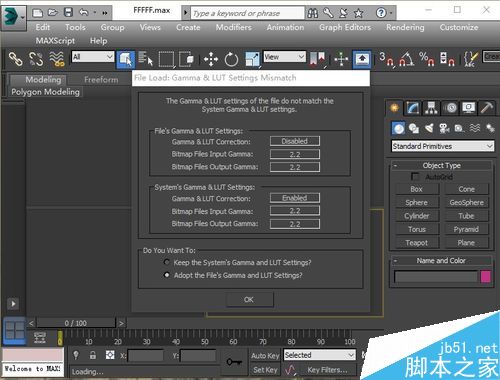Click the Undo arrow icon
Image resolution: width=500 pixels, height=380 pixels.
(x=84, y=13)
